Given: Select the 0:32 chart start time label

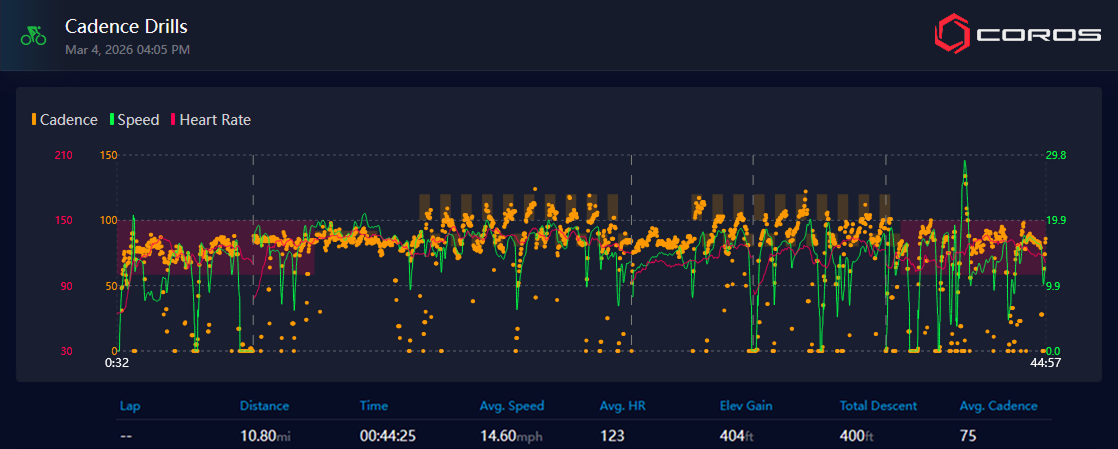Looking at the screenshot, I should point(117,363).
